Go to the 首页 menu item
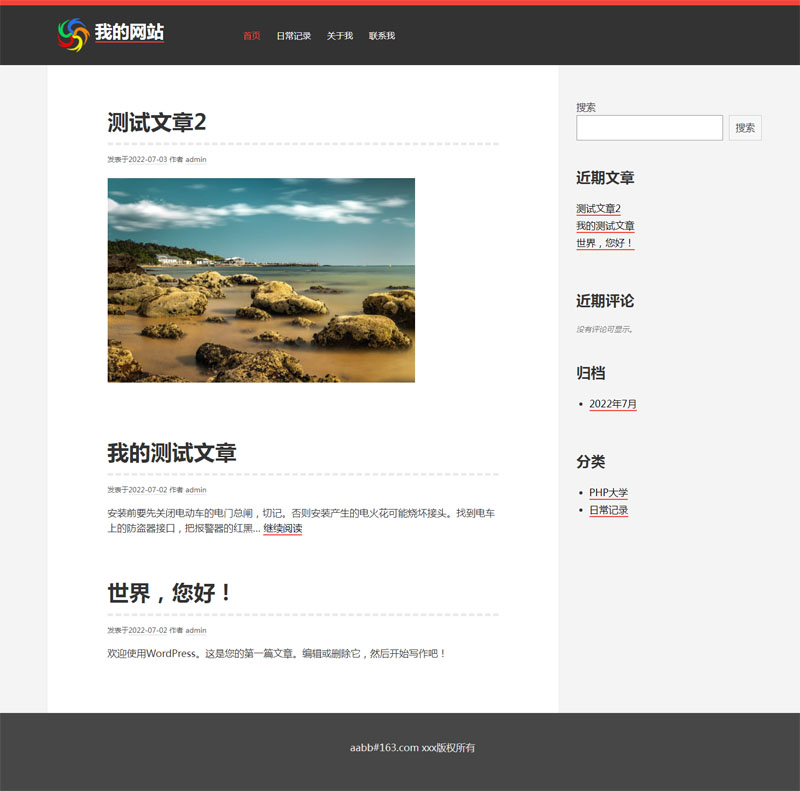 pyautogui.click(x=252, y=36)
